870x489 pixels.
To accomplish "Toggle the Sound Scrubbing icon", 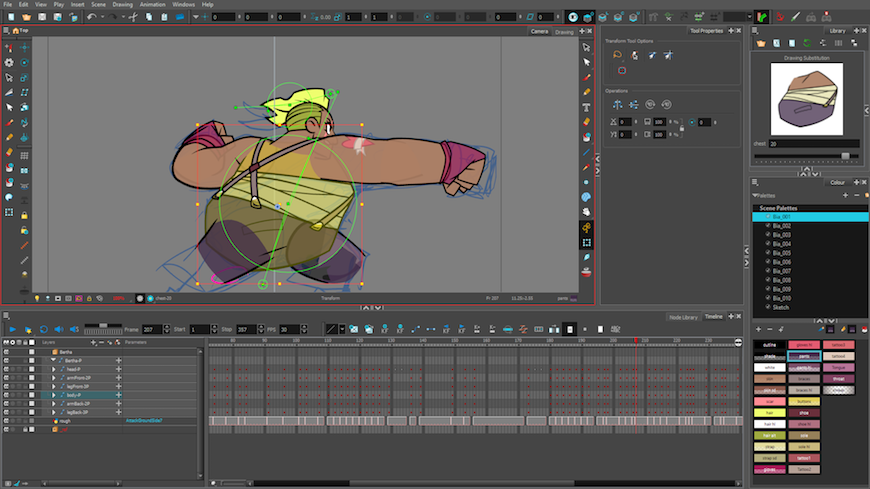I will pos(74,329).
